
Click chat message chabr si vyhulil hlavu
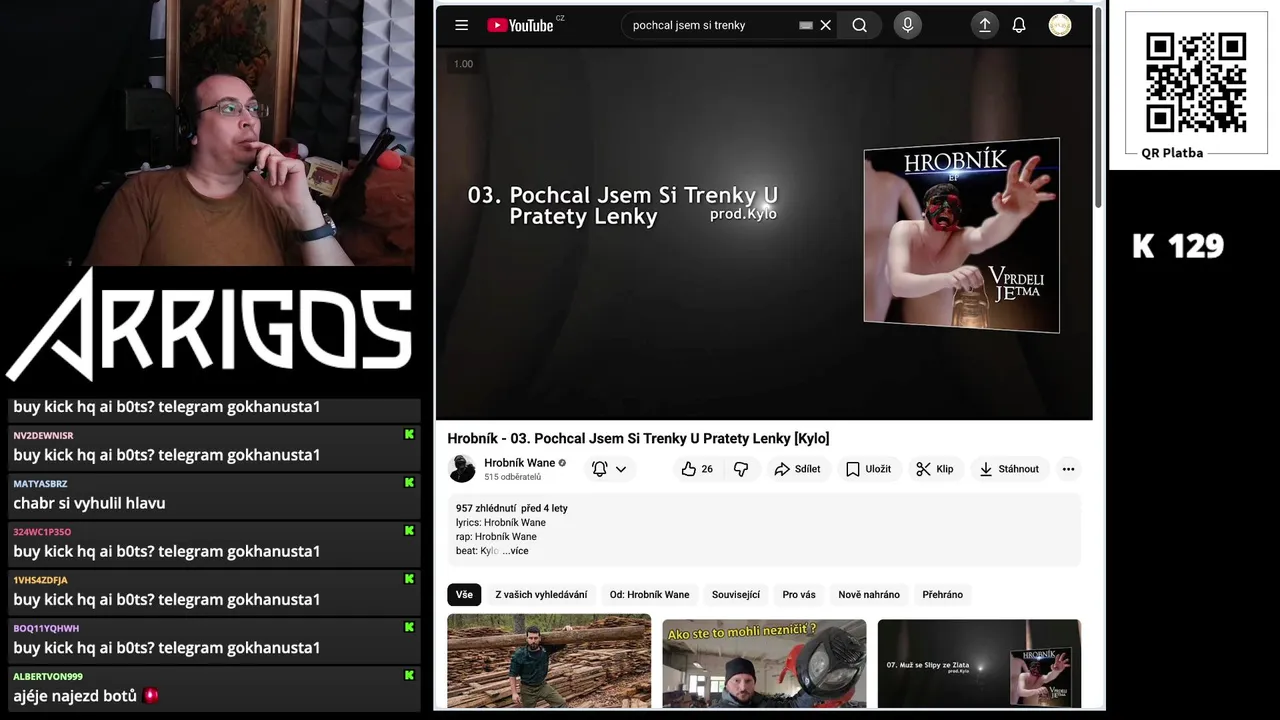(x=89, y=503)
